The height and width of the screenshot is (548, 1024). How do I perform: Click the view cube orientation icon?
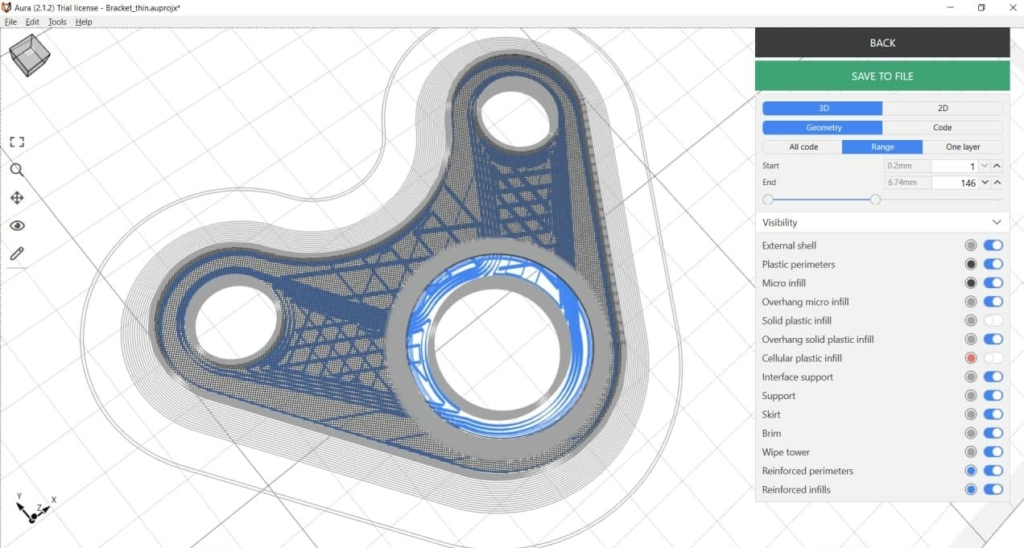coord(29,55)
